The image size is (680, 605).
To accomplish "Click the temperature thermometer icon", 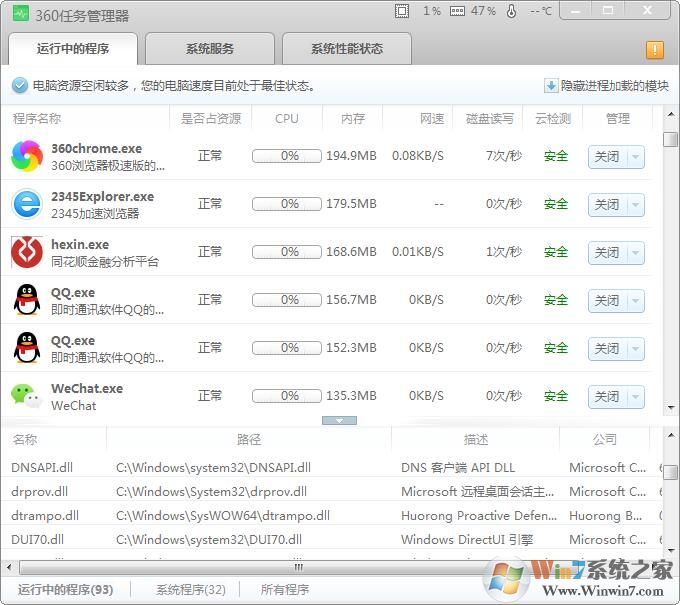I will pos(512,11).
